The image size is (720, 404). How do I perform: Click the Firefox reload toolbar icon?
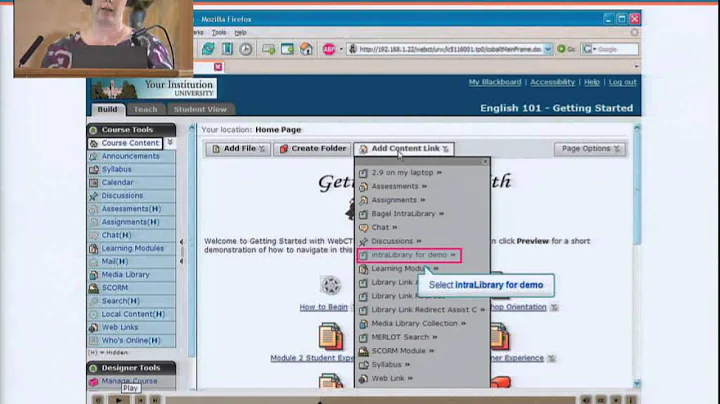(x=208, y=49)
